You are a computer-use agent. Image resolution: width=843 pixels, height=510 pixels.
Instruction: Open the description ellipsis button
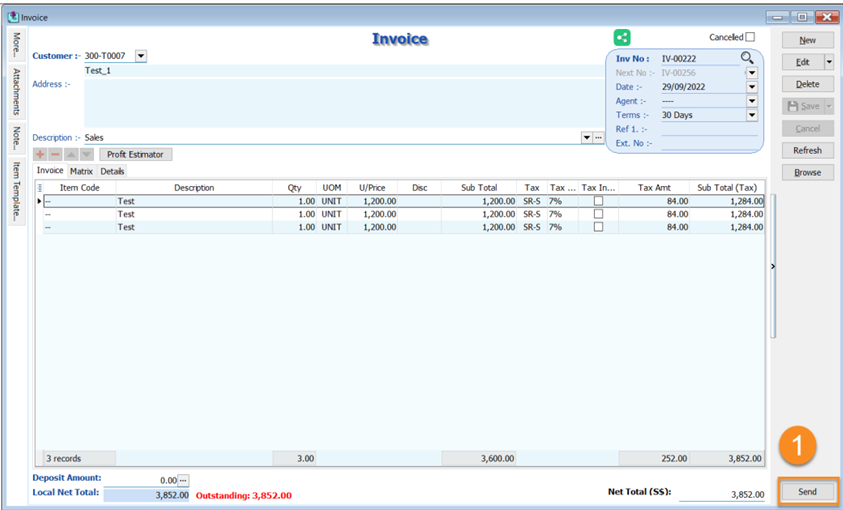pos(599,138)
